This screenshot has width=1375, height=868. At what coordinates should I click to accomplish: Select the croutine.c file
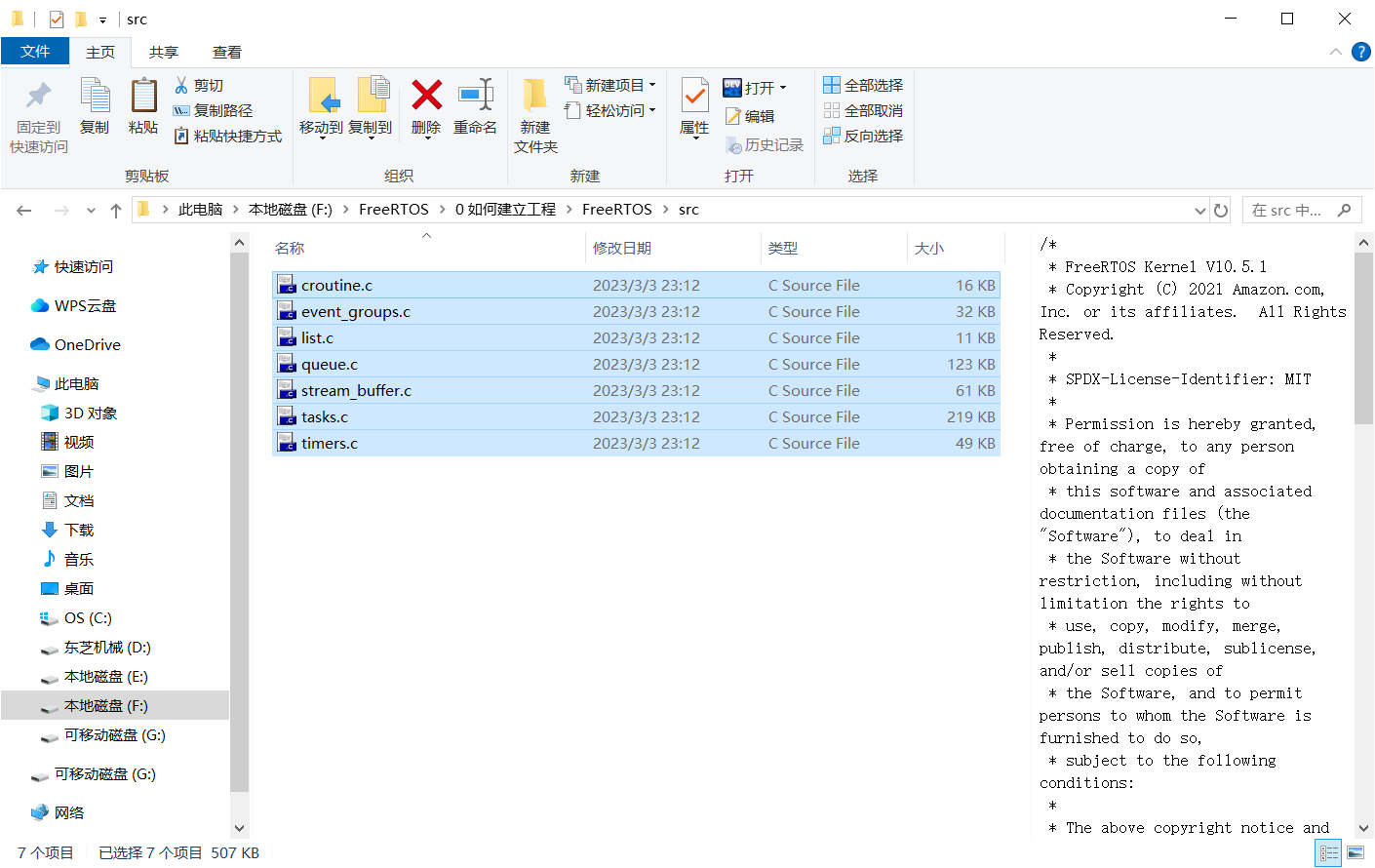636,286
